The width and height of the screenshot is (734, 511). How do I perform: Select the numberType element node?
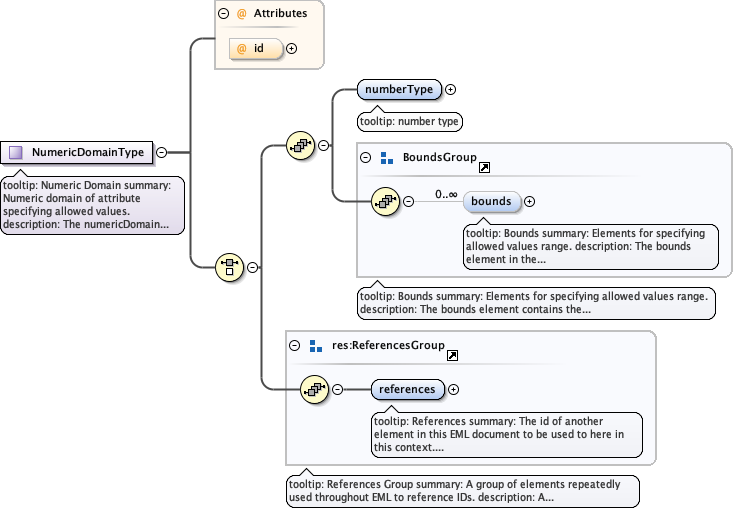(x=399, y=89)
